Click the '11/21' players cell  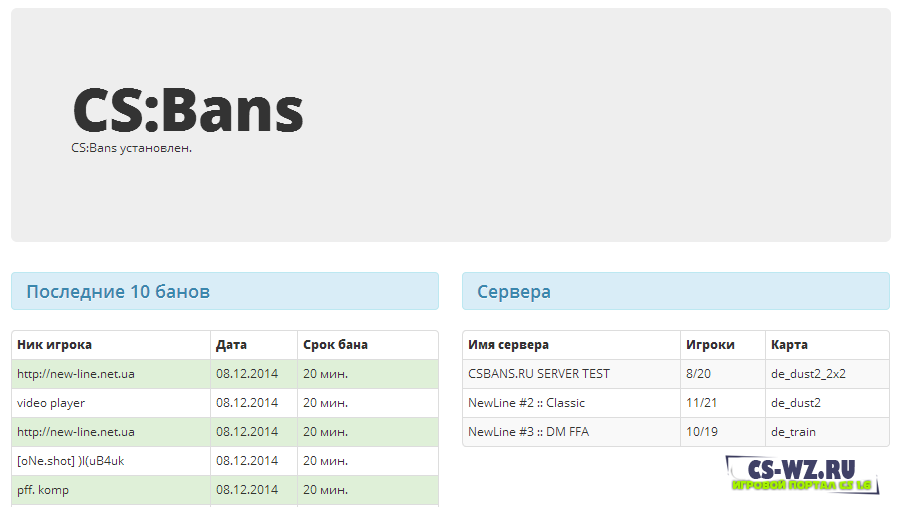pyautogui.click(x=723, y=403)
